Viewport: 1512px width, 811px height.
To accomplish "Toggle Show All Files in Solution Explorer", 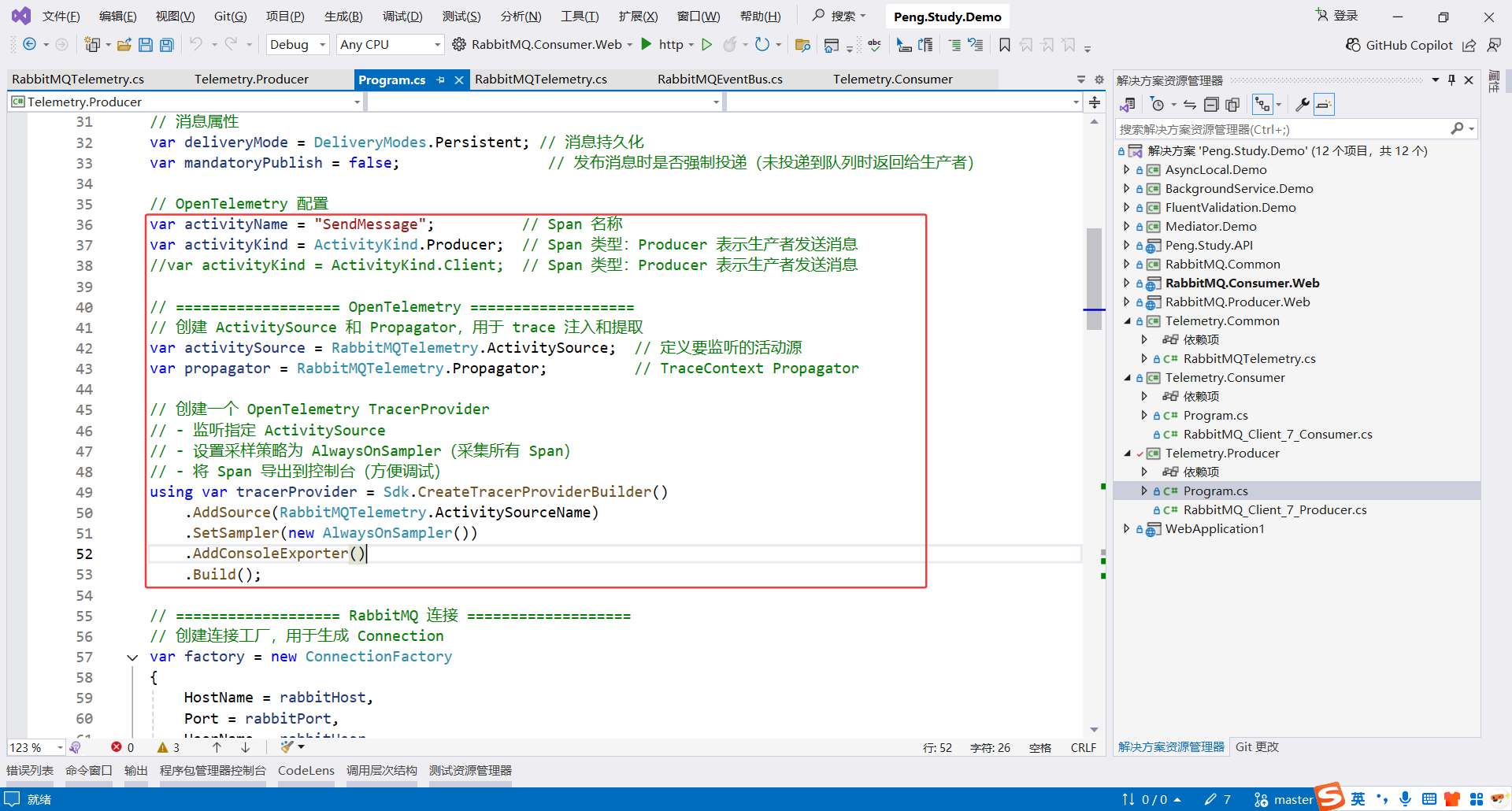I will pos(1232,105).
